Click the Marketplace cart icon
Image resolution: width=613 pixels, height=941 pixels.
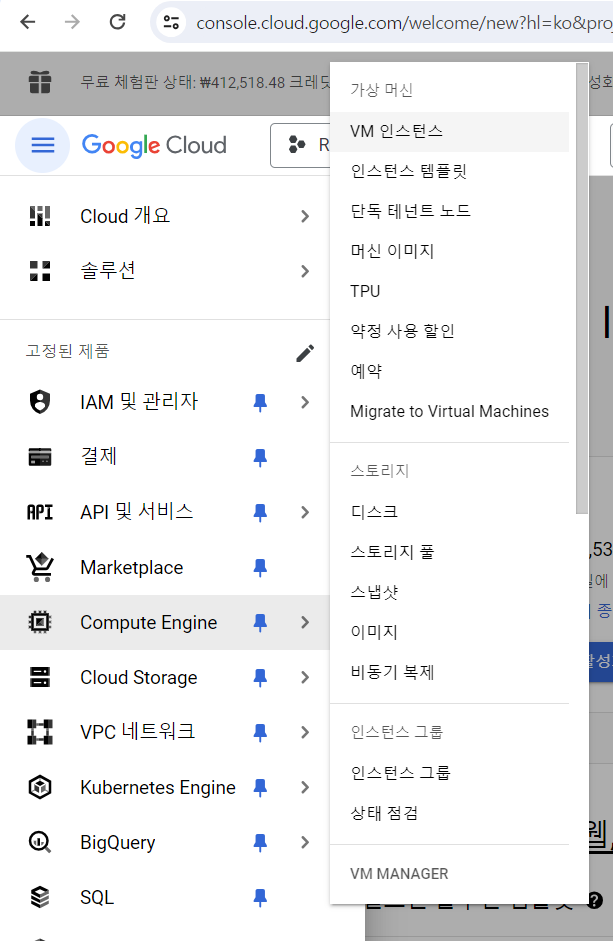click(40, 567)
